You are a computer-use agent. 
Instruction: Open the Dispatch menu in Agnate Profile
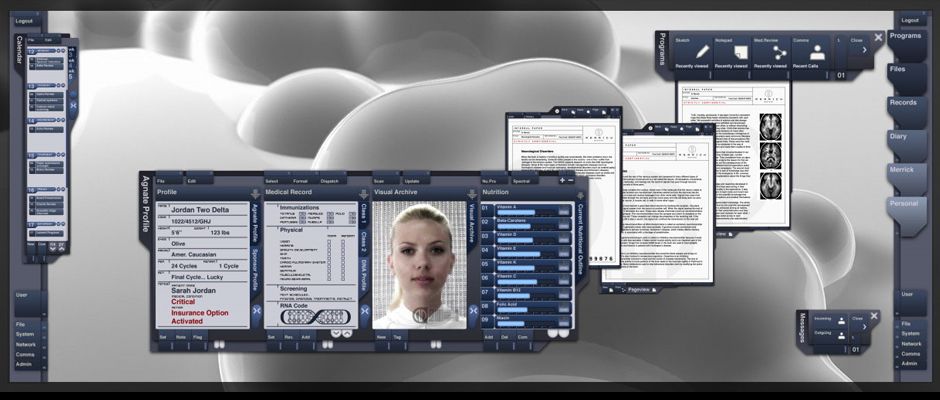tap(330, 181)
